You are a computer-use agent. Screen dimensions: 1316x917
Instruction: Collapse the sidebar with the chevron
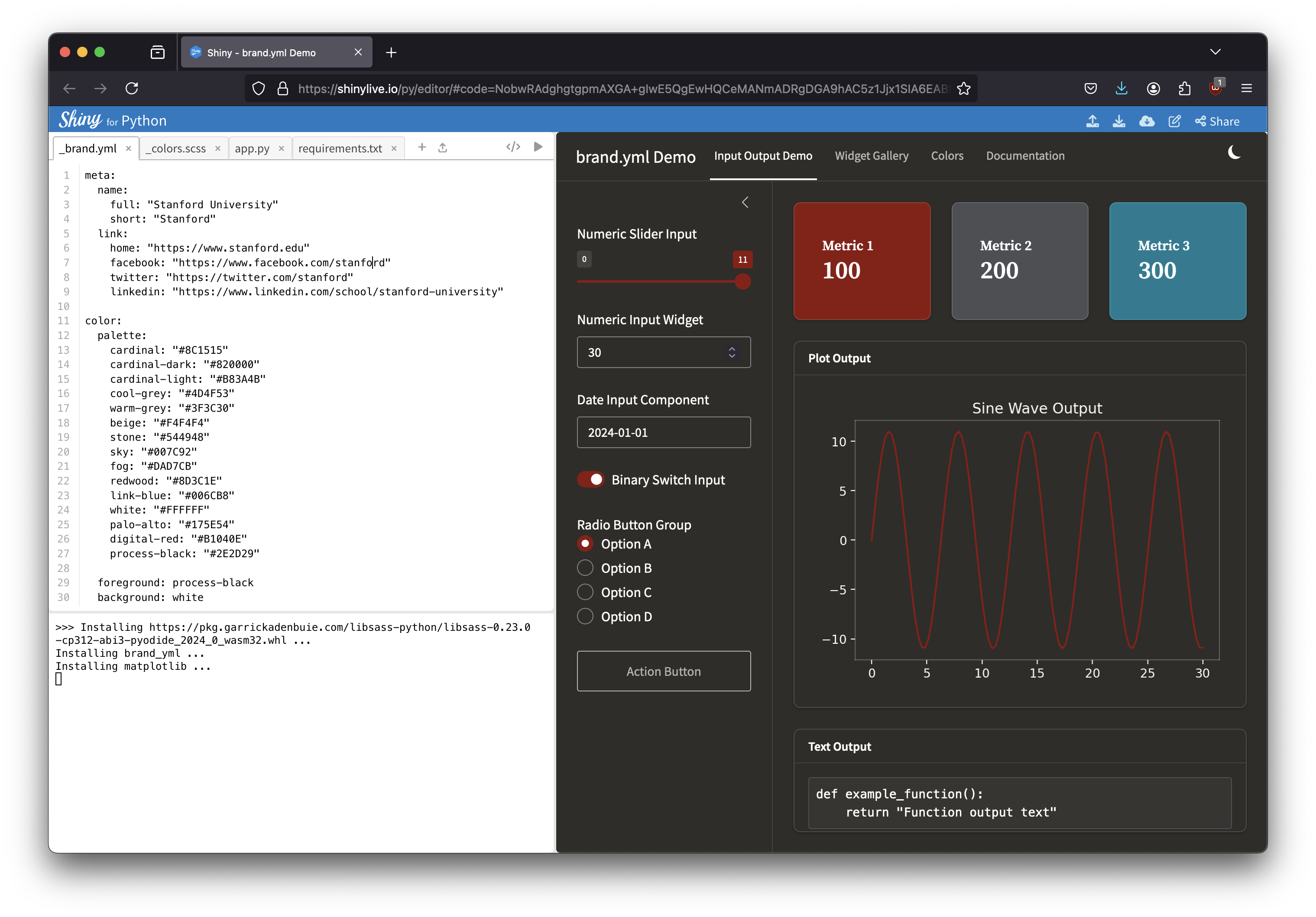point(745,202)
